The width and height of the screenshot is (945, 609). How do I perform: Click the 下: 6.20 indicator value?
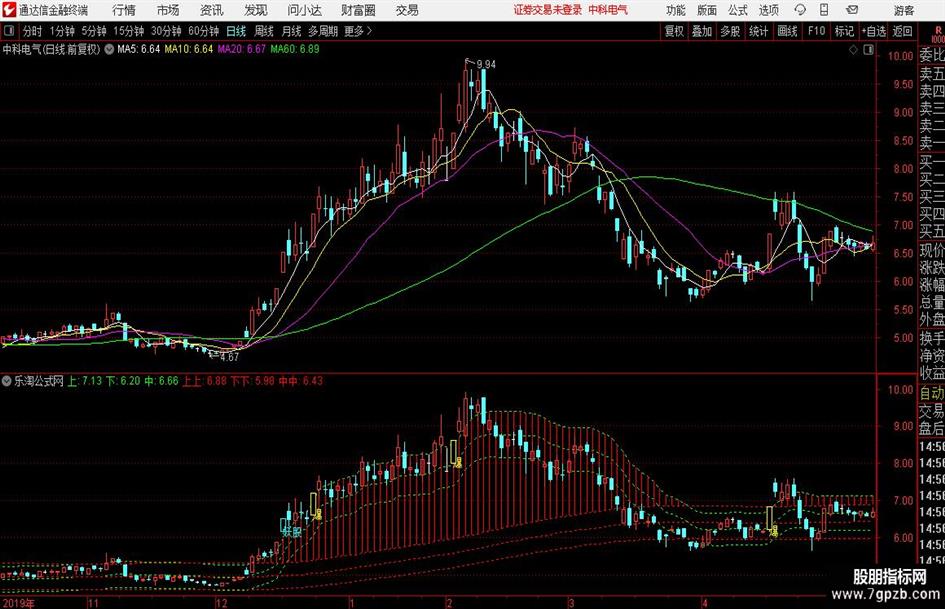point(123,381)
